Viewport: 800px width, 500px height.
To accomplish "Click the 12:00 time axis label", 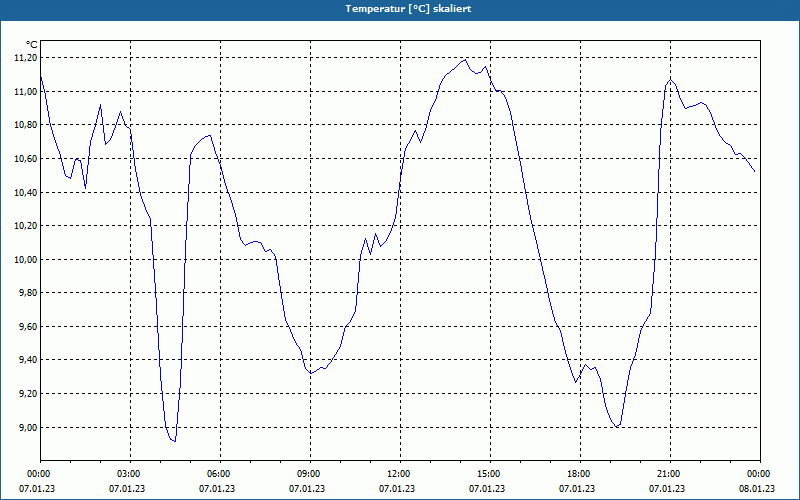I will pyautogui.click(x=400, y=474).
